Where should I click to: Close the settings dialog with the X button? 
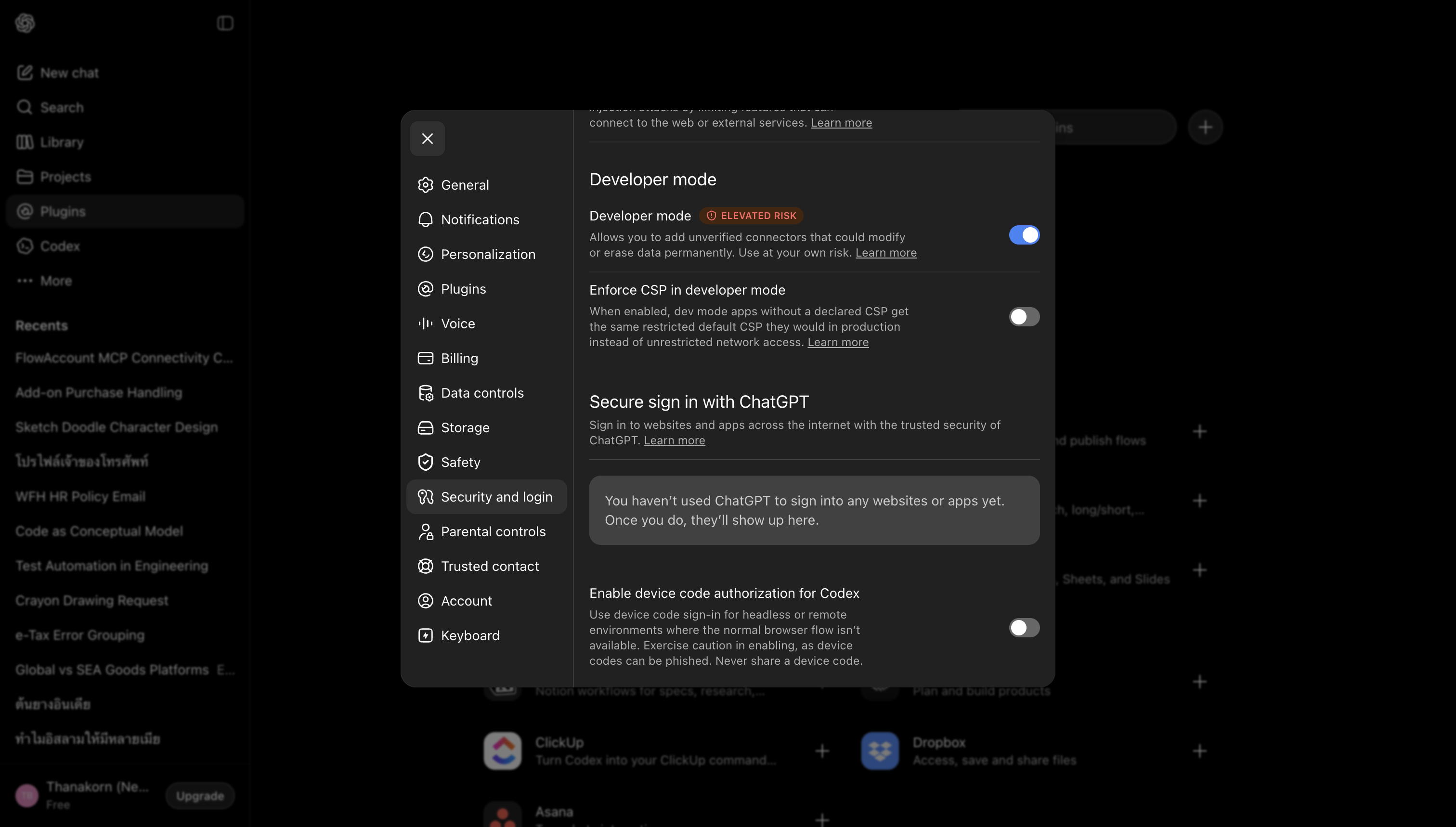pos(427,139)
